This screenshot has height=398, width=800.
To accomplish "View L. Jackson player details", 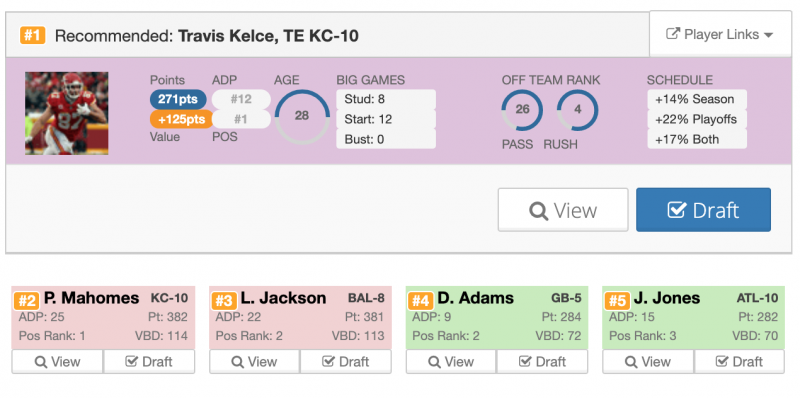I will [254, 362].
